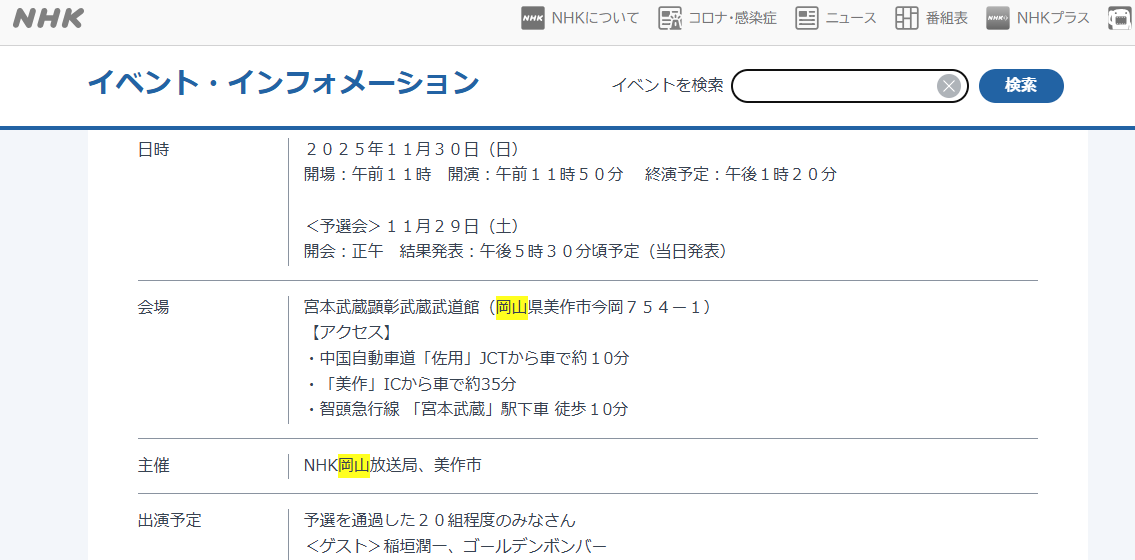Click the 検索 button

pyautogui.click(x=1021, y=86)
